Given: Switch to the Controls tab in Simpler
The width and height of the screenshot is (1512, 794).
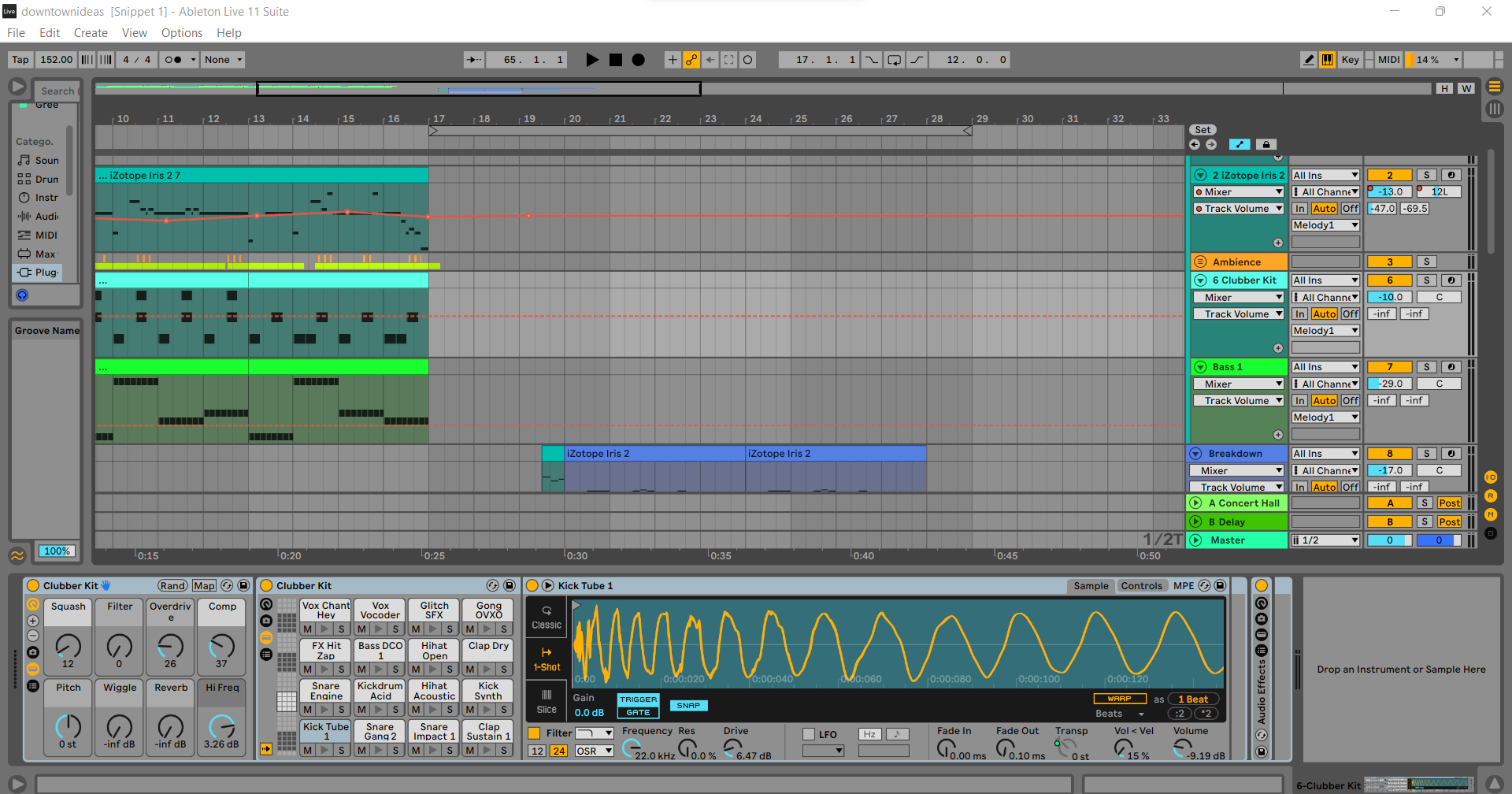Looking at the screenshot, I should [1141, 586].
